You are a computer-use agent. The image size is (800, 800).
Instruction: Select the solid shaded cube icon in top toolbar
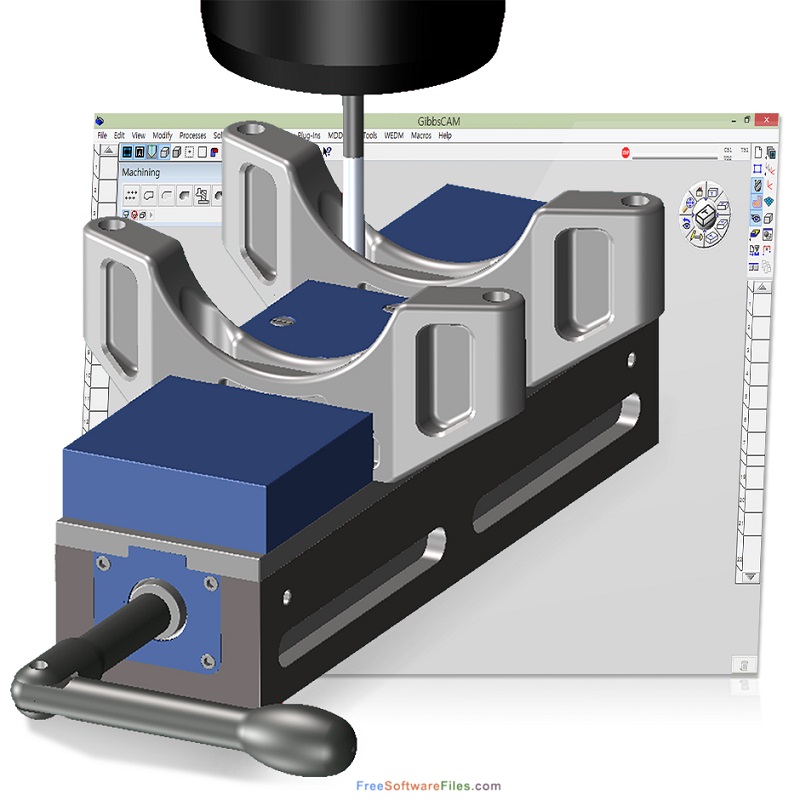point(177,152)
